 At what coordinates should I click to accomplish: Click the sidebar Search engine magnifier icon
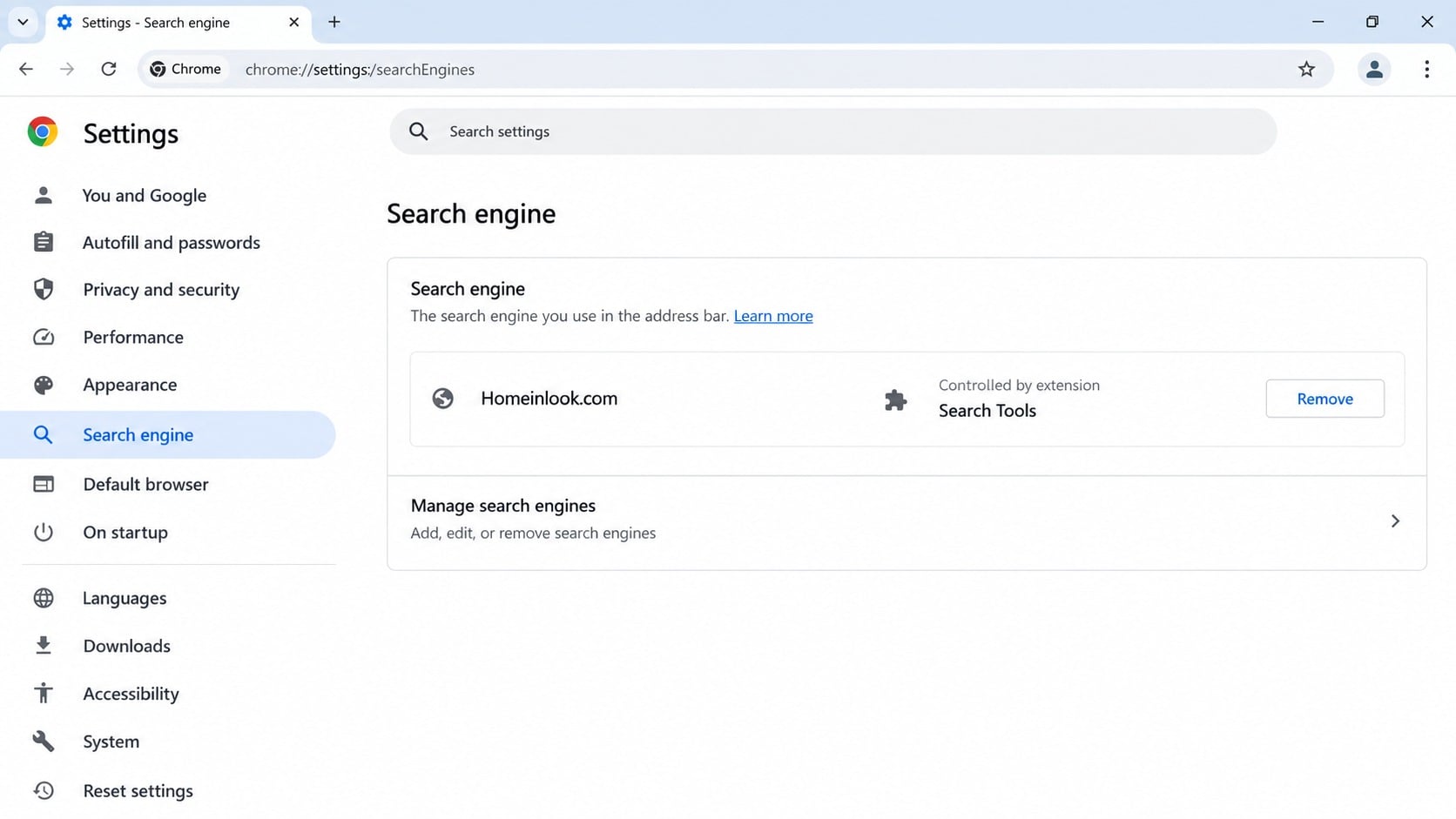(x=43, y=434)
